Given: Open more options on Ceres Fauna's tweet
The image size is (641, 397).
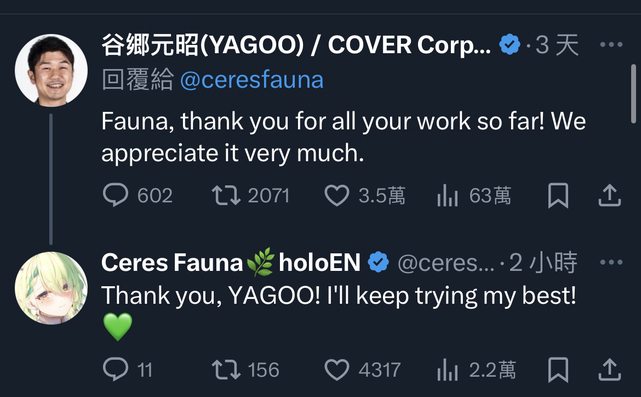Looking at the screenshot, I should 611,262.
